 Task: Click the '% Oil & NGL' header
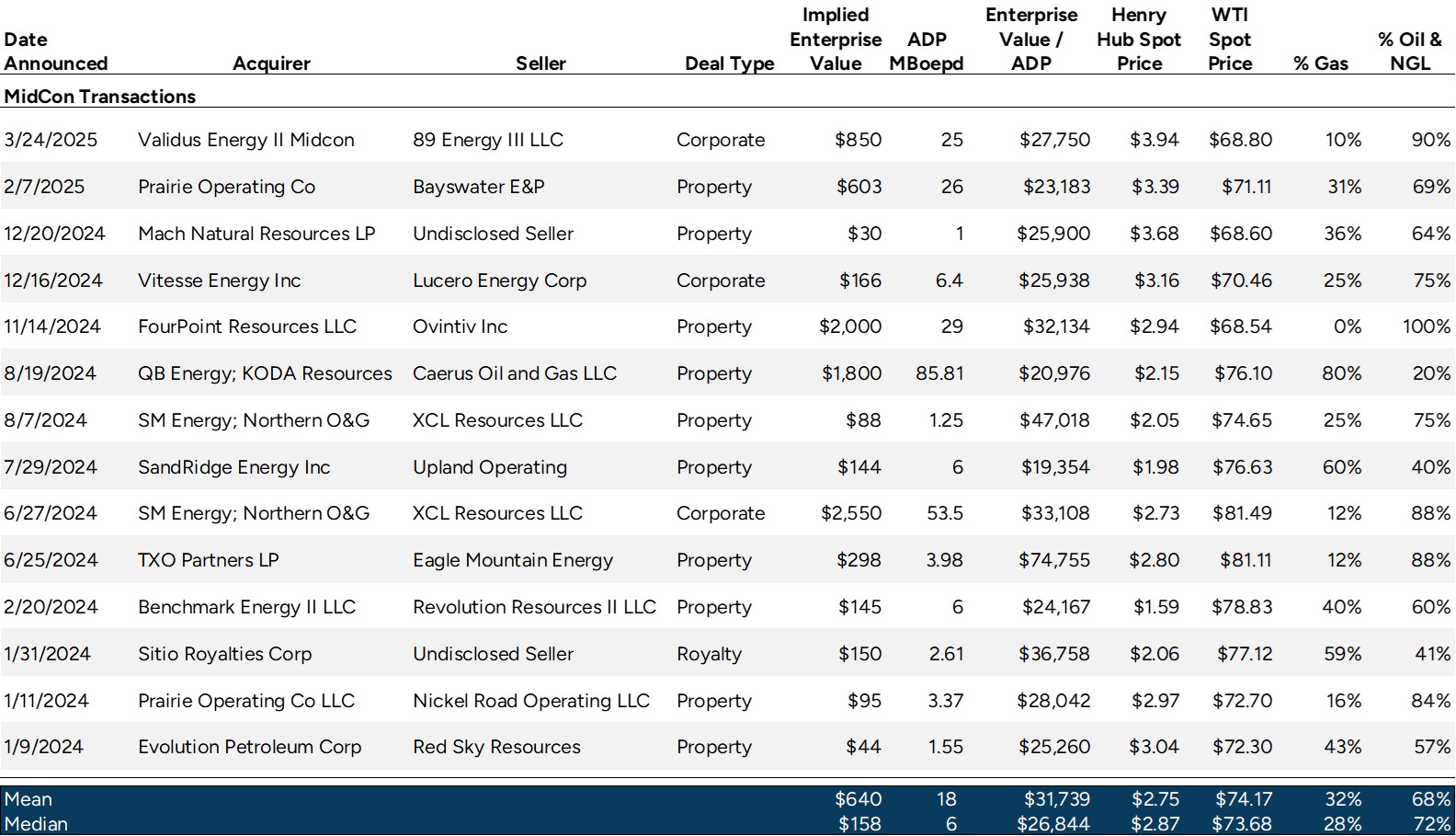(x=1410, y=52)
